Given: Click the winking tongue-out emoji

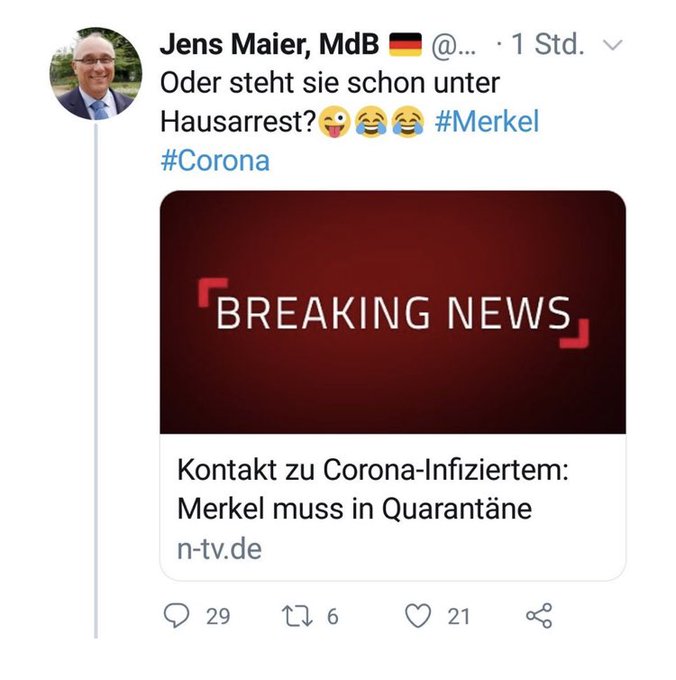Looking at the screenshot, I should click(x=334, y=121).
